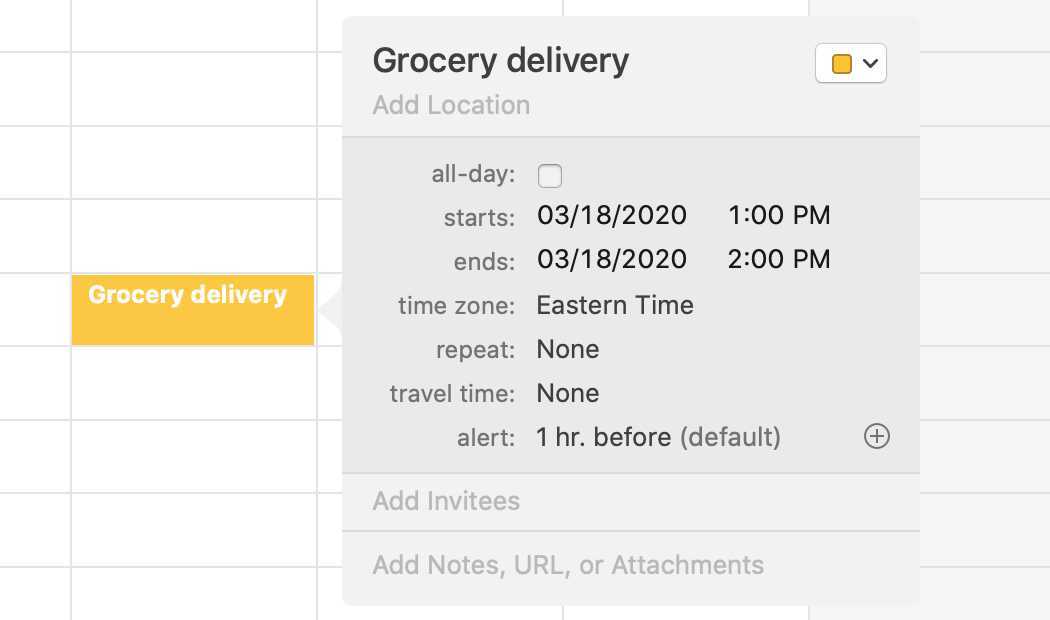
Task: Click the Add Invitees field
Action: (446, 501)
